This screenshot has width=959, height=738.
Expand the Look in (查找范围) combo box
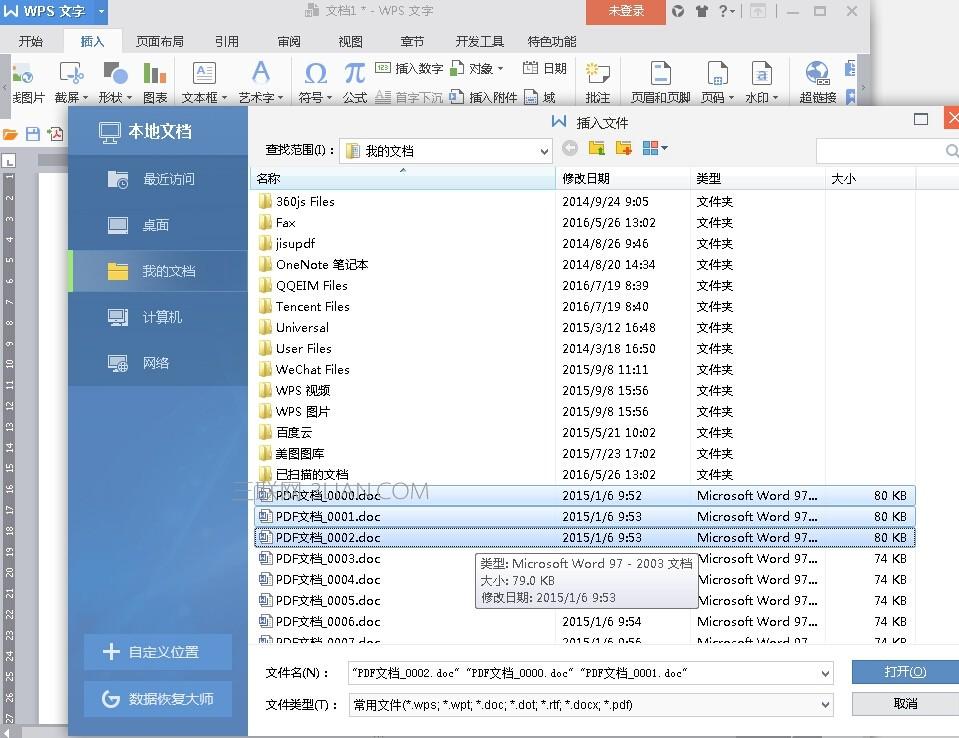pos(544,151)
